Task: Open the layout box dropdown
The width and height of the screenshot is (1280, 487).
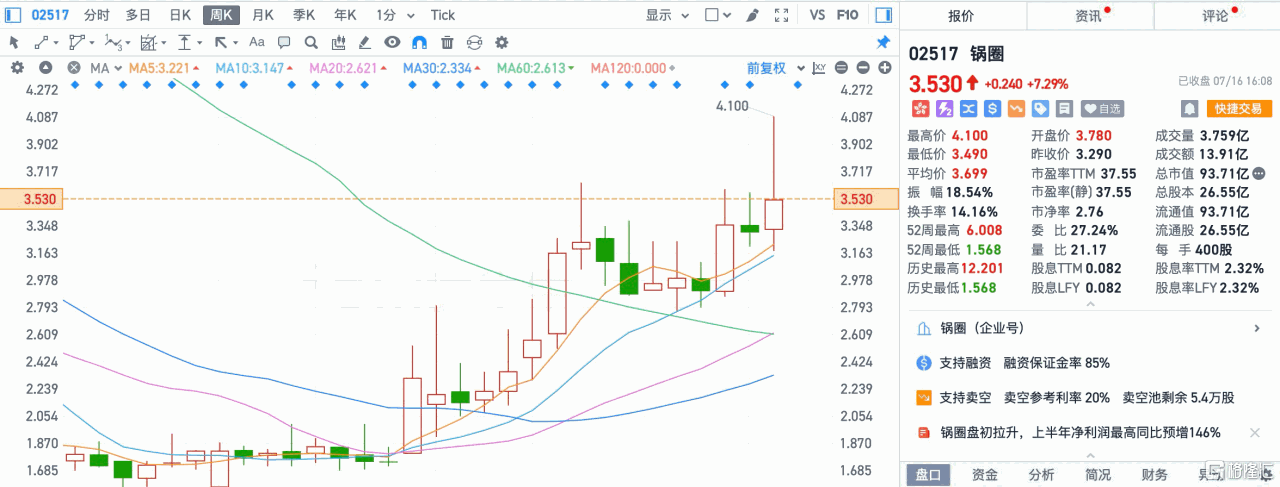Action: pyautogui.click(x=718, y=15)
